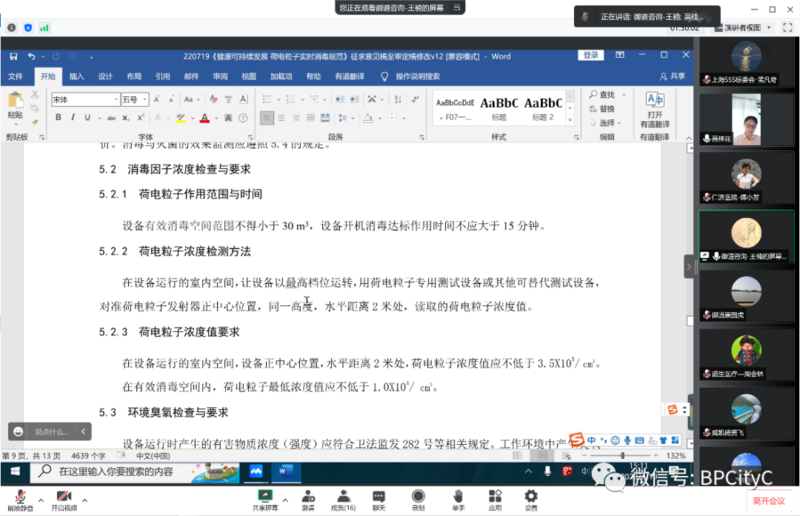800x516 pixels.
Task: Apply yellow text highlight color
Action: tap(181, 118)
